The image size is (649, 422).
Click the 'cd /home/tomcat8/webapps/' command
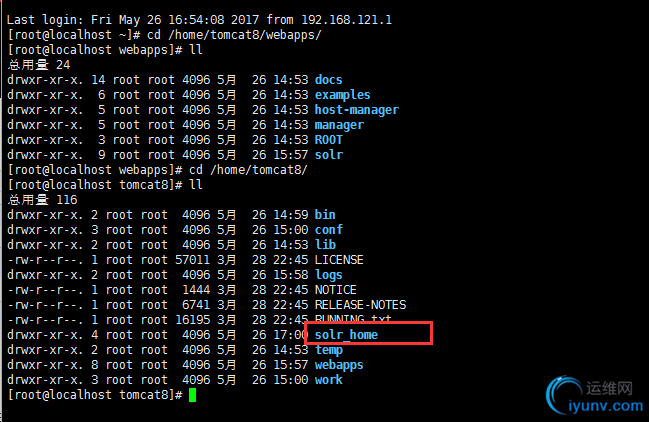click(234, 35)
